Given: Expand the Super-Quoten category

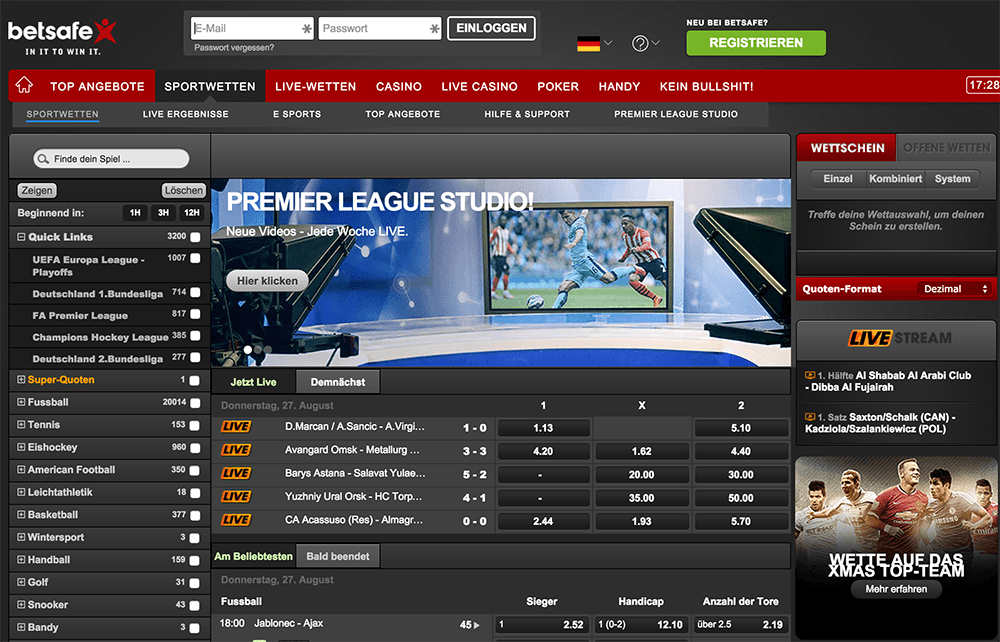Looking at the screenshot, I should click(x=21, y=379).
